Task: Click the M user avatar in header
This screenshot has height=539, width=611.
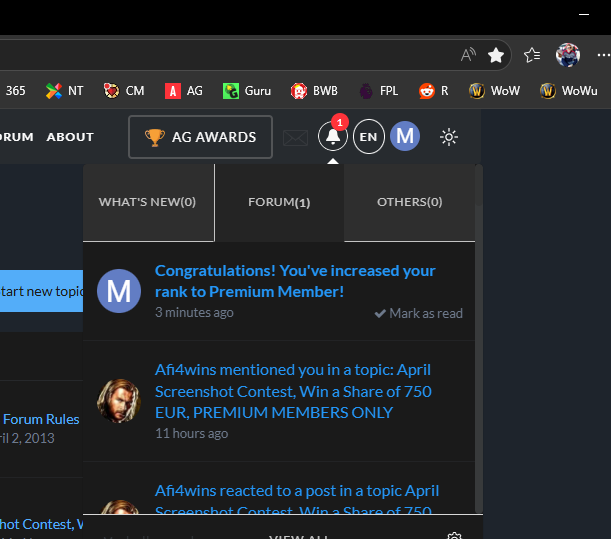Action: coord(404,137)
